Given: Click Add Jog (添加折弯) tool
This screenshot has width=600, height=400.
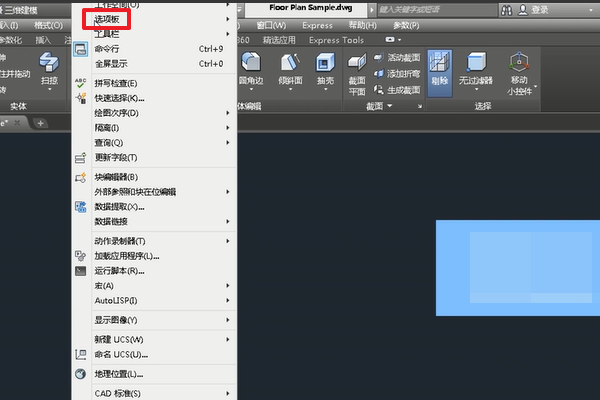Looking at the screenshot, I should (397, 73).
